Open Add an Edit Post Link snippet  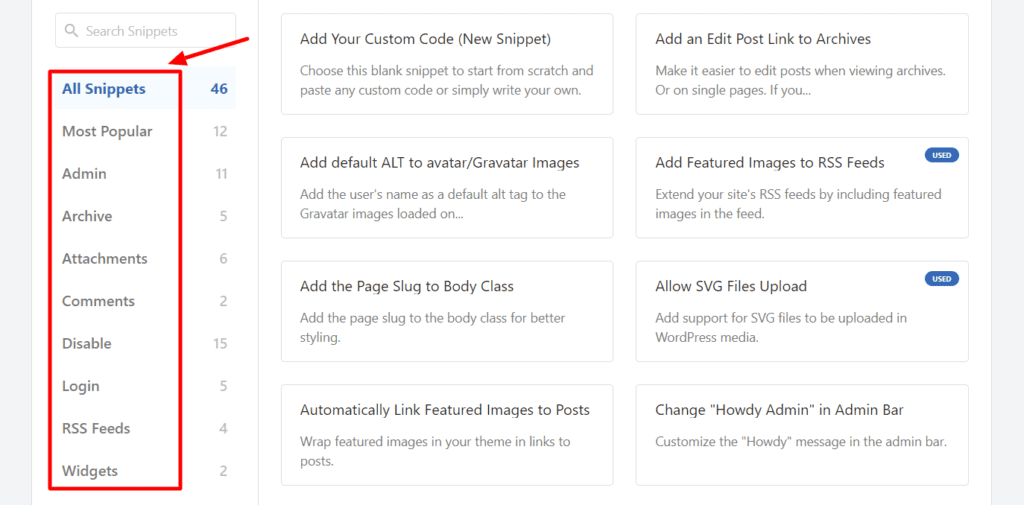point(801,64)
